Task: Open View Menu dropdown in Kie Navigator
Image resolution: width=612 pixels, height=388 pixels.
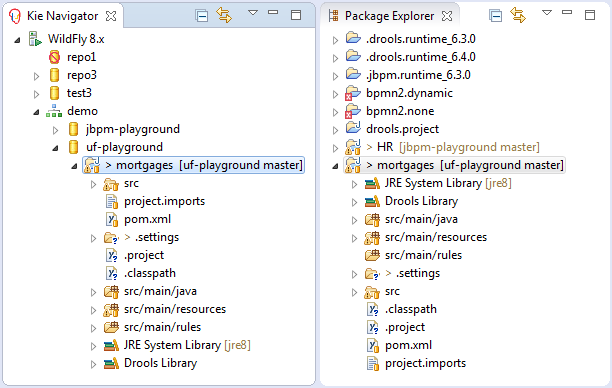Action: (253, 13)
